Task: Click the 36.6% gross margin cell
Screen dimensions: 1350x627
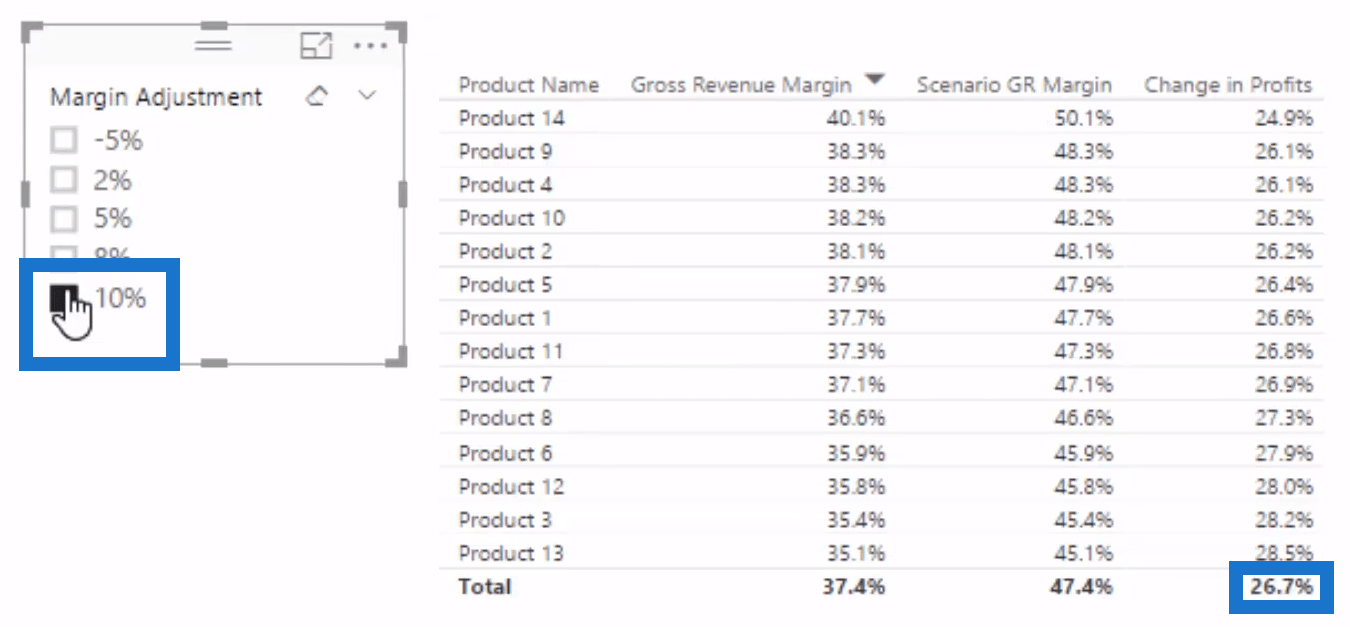Action: pyautogui.click(x=858, y=418)
